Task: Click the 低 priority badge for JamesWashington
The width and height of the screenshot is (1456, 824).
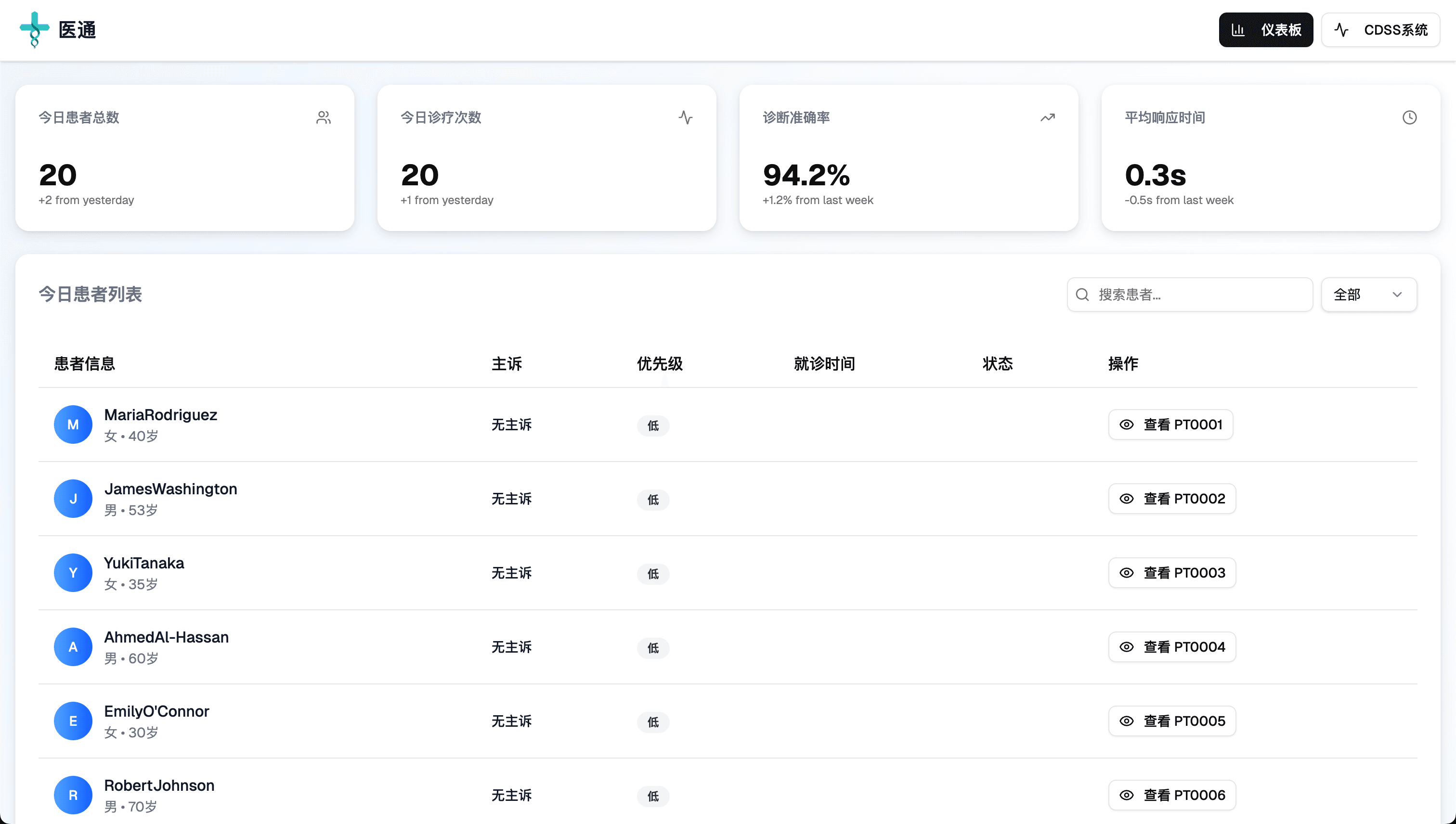Action: tap(653, 500)
